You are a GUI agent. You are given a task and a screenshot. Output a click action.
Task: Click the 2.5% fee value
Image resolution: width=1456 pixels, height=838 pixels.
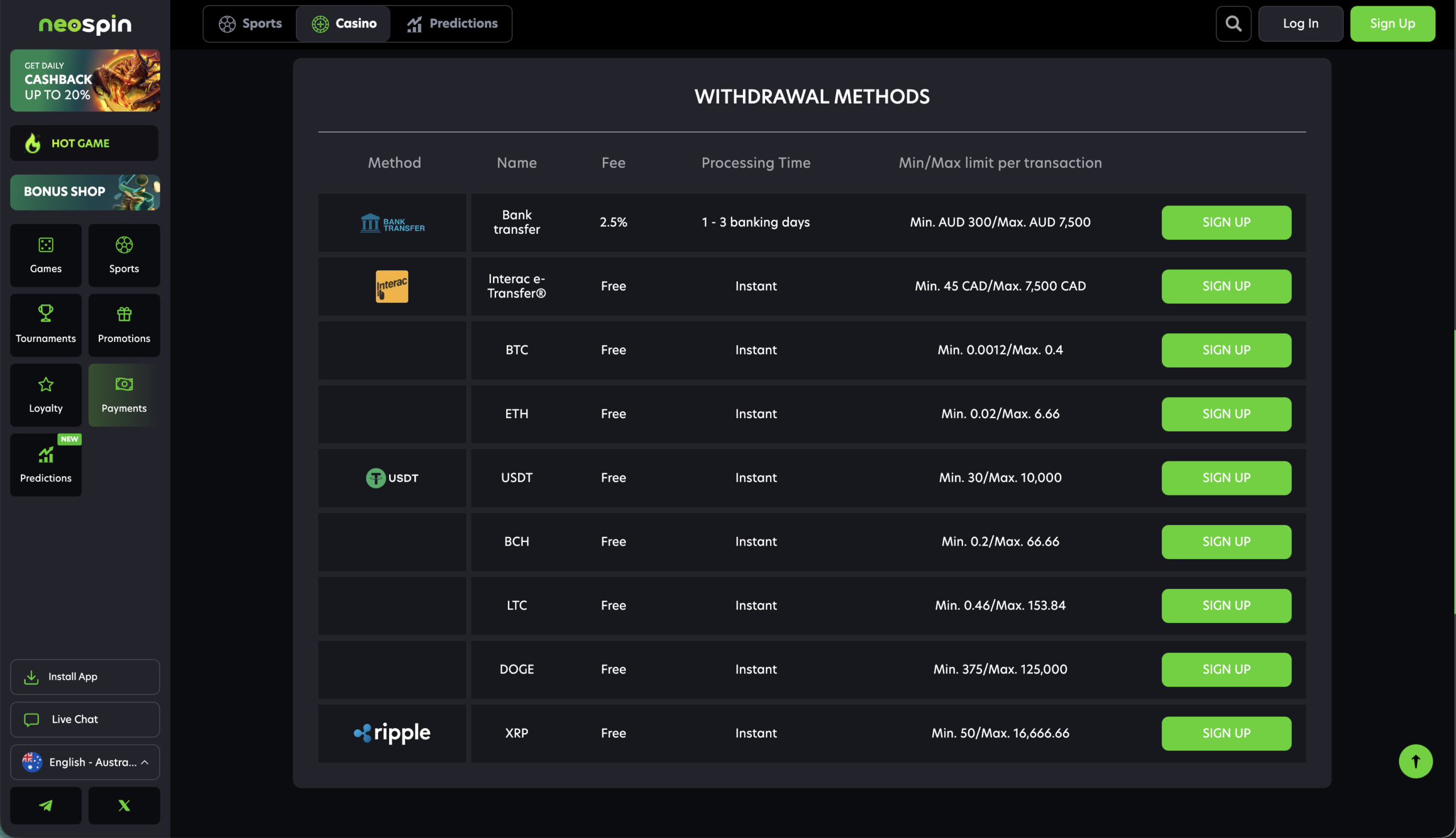pyautogui.click(x=613, y=222)
